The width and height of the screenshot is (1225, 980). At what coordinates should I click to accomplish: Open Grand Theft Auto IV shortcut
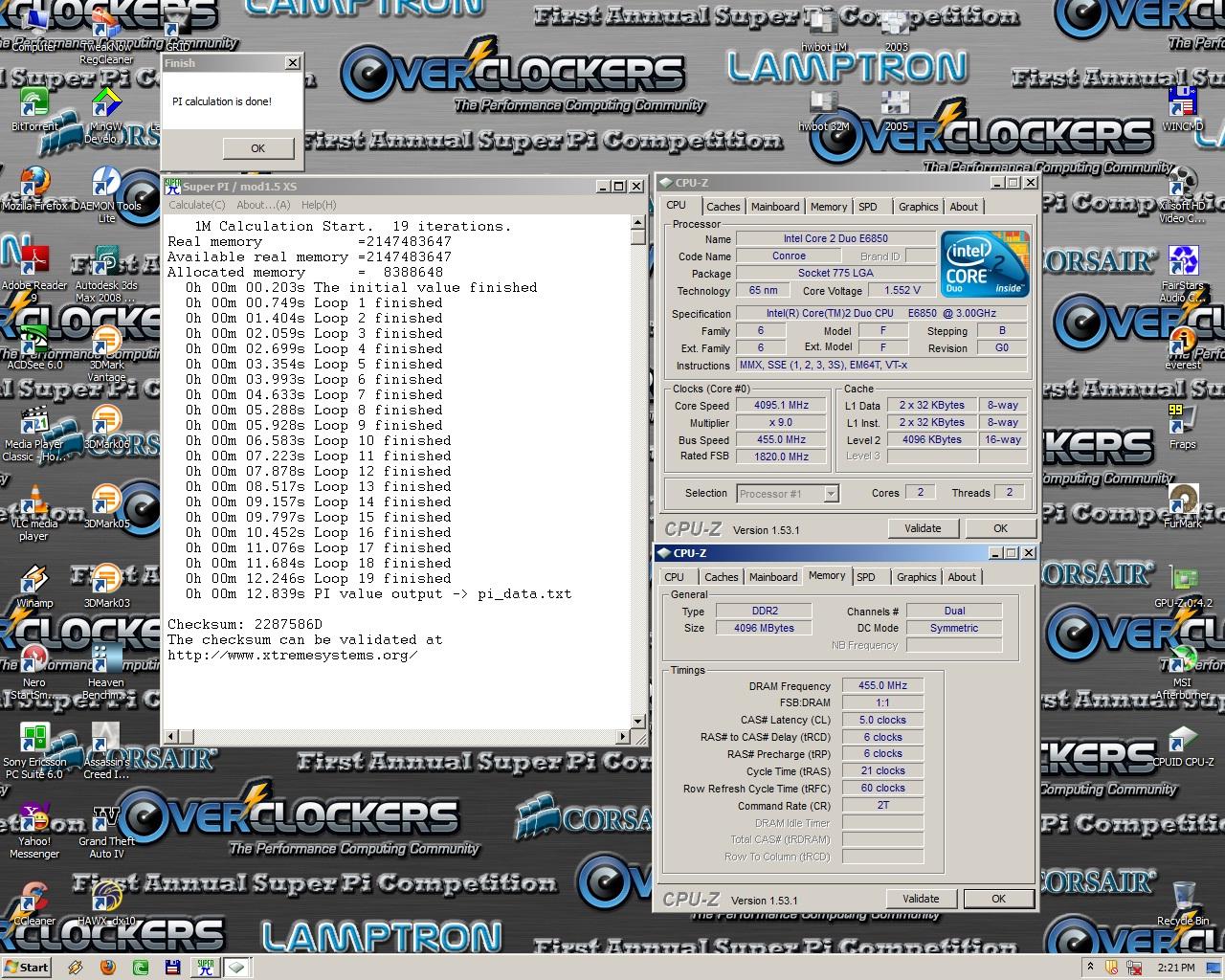coord(106,830)
